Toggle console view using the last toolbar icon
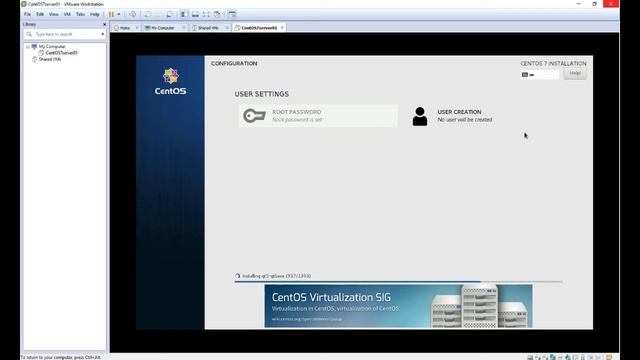 tap(232, 14)
